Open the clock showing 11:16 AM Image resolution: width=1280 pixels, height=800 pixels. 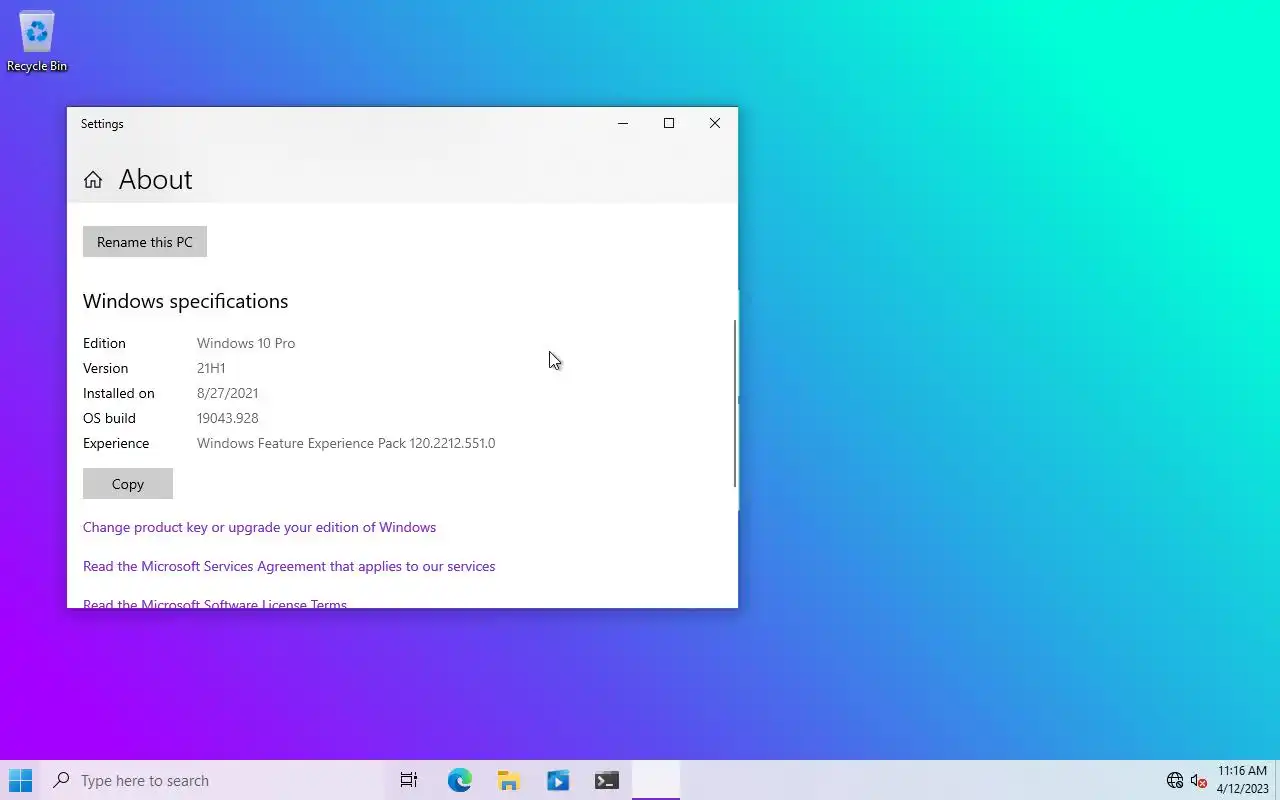(x=1242, y=780)
